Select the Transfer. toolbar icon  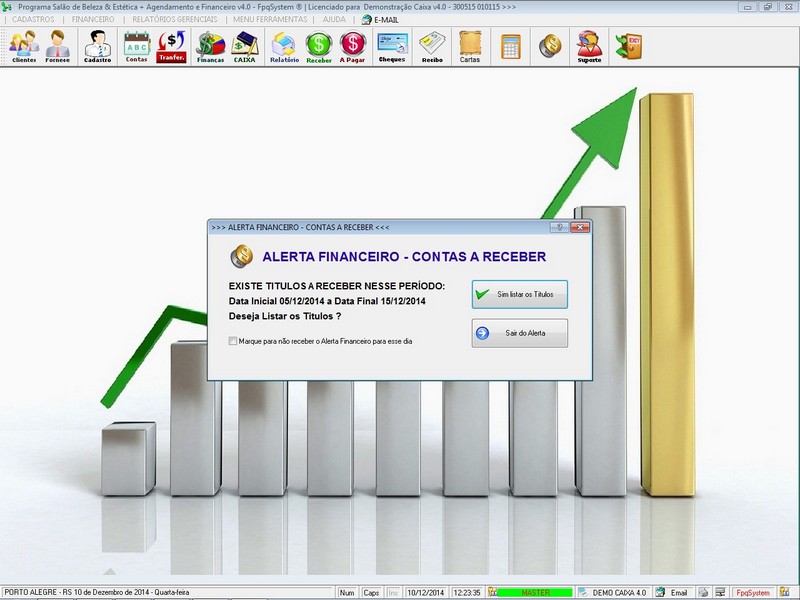171,46
